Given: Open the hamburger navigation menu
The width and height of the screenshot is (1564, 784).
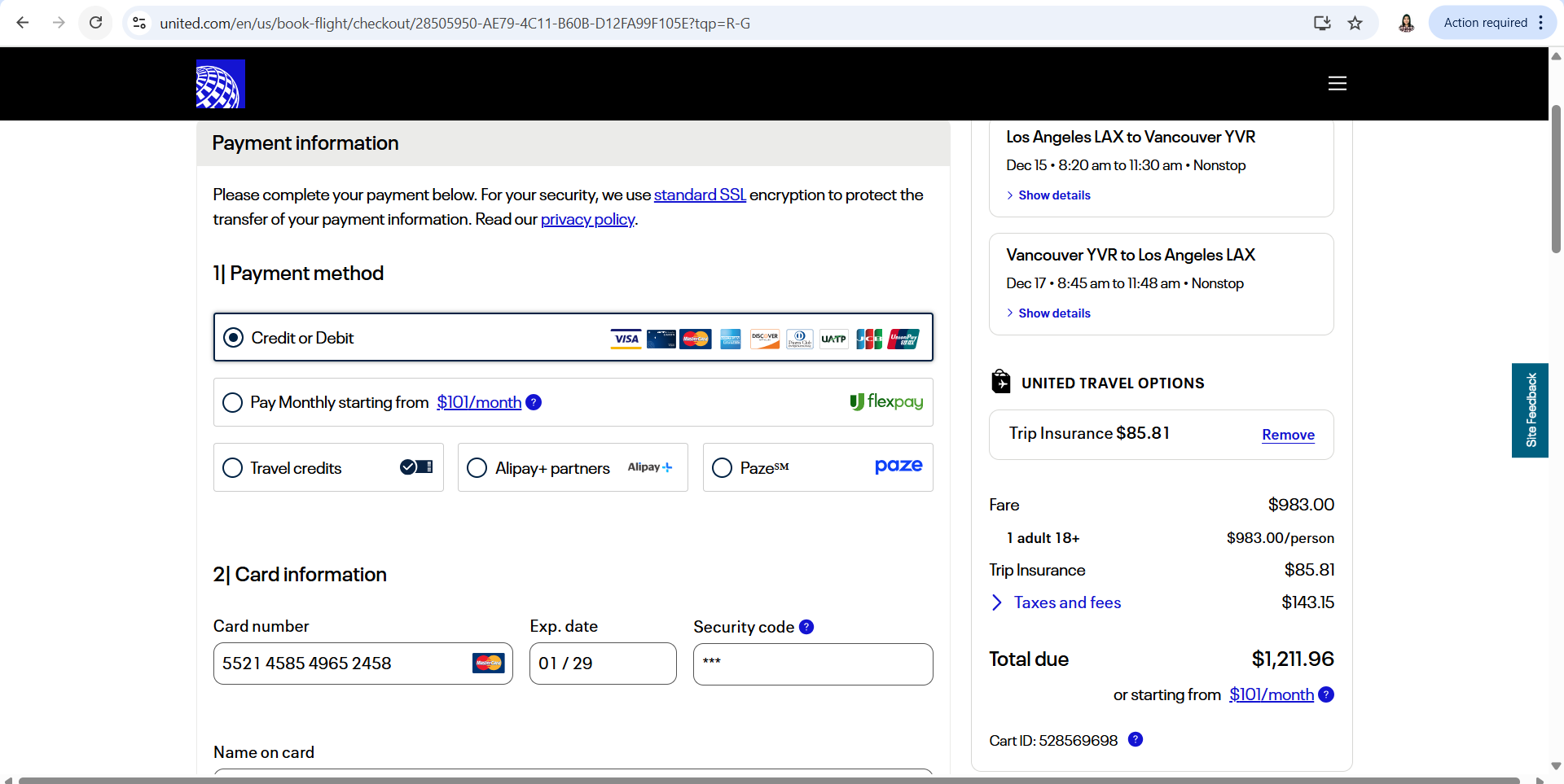Looking at the screenshot, I should 1338,83.
